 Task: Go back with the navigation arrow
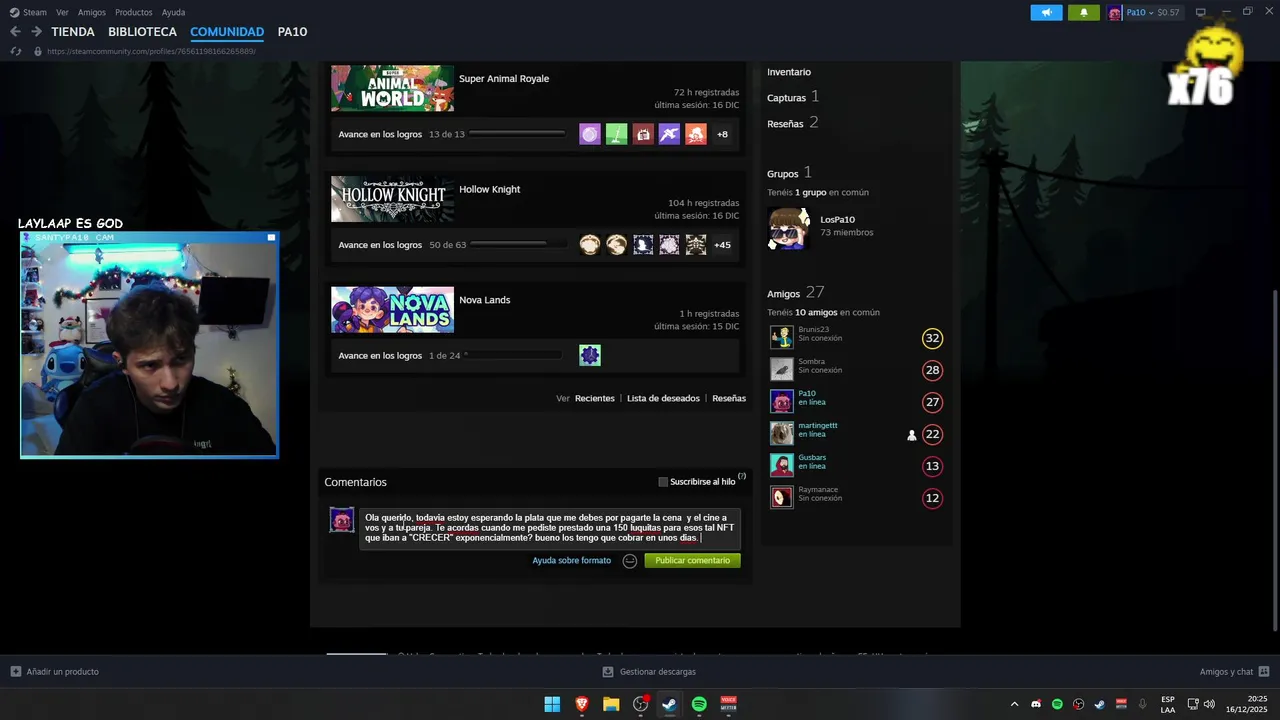[15, 32]
